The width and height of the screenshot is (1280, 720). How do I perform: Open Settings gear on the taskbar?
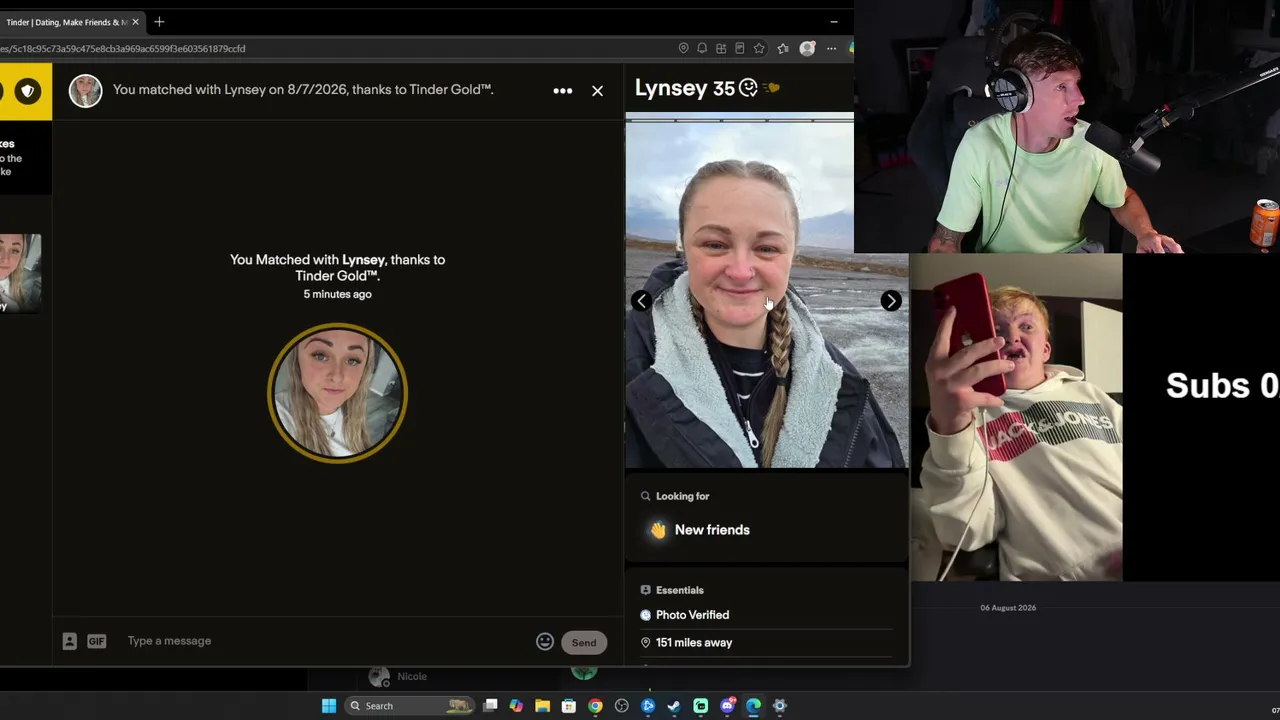tap(780, 706)
